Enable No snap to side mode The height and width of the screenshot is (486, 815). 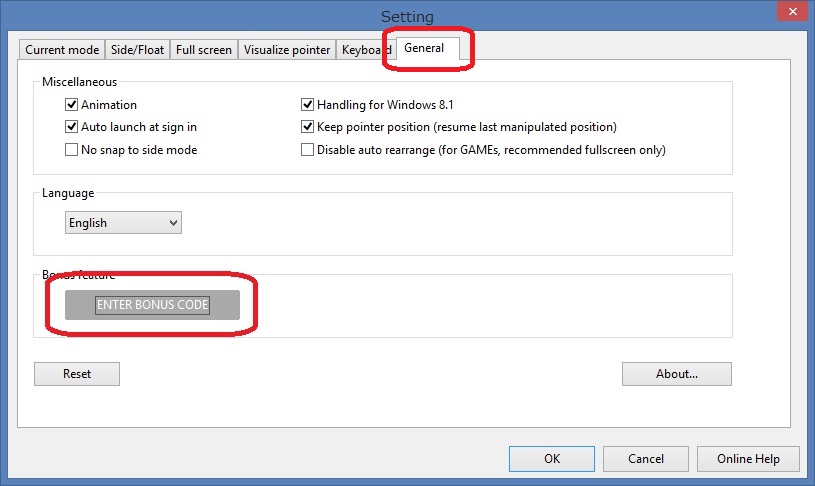[72, 150]
